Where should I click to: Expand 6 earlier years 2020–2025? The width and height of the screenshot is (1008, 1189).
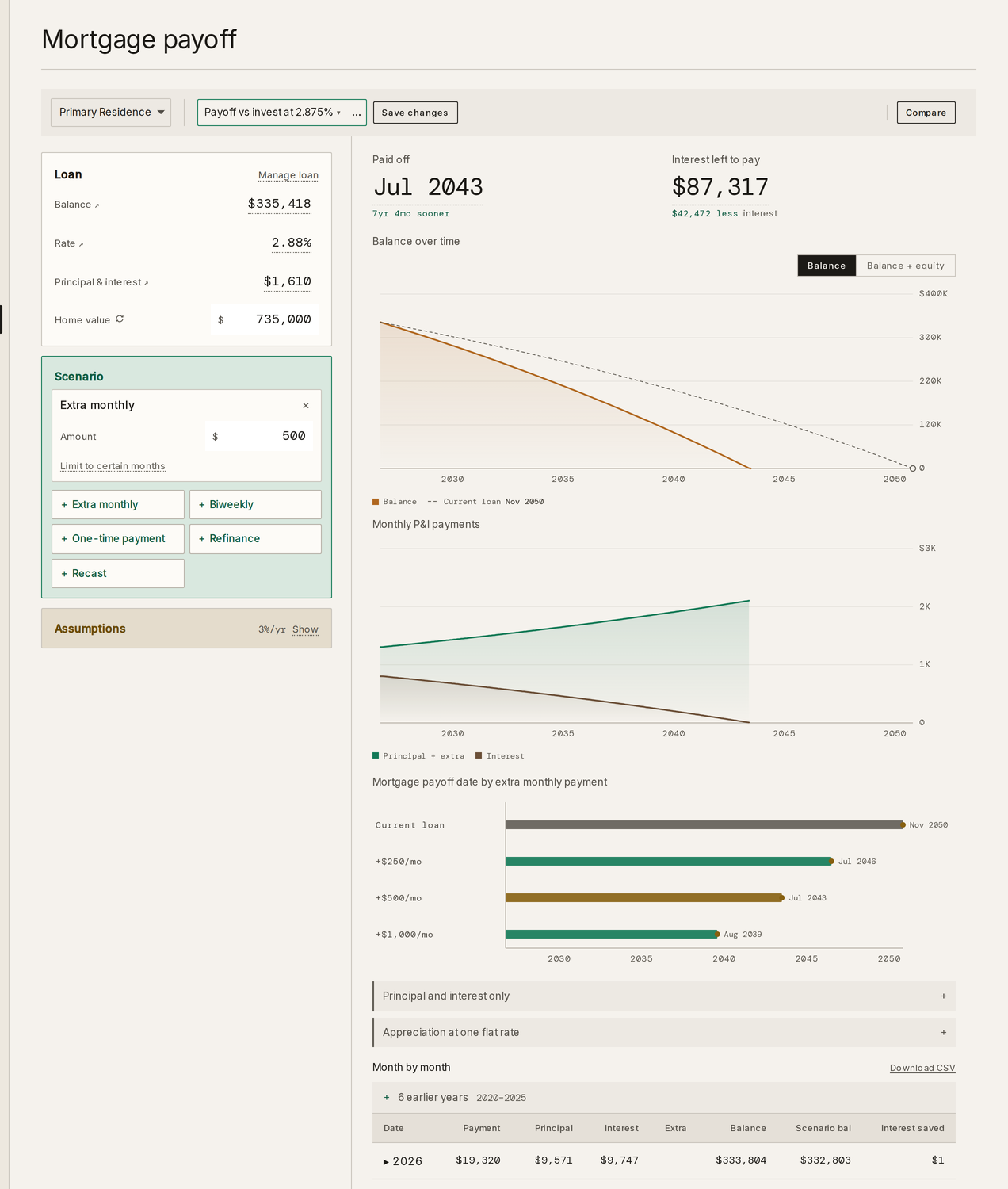coord(664,1098)
